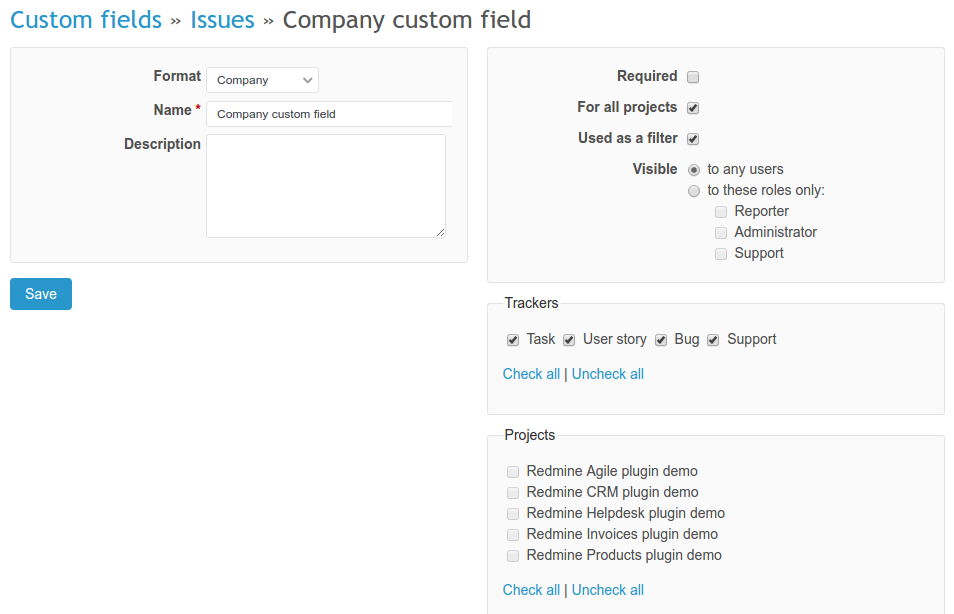This screenshot has width=954, height=614.
Task: Open the Format dropdown
Action: click(262, 79)
